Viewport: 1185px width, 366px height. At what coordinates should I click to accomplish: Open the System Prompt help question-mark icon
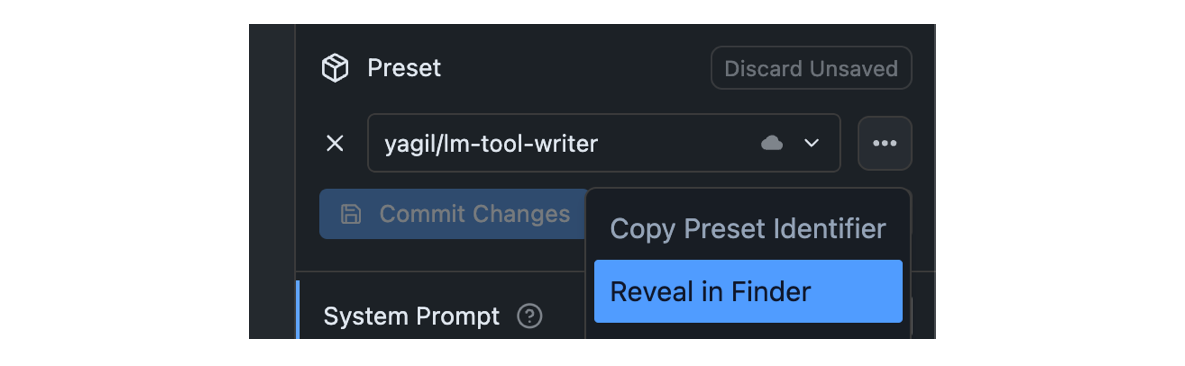(530, 316)
